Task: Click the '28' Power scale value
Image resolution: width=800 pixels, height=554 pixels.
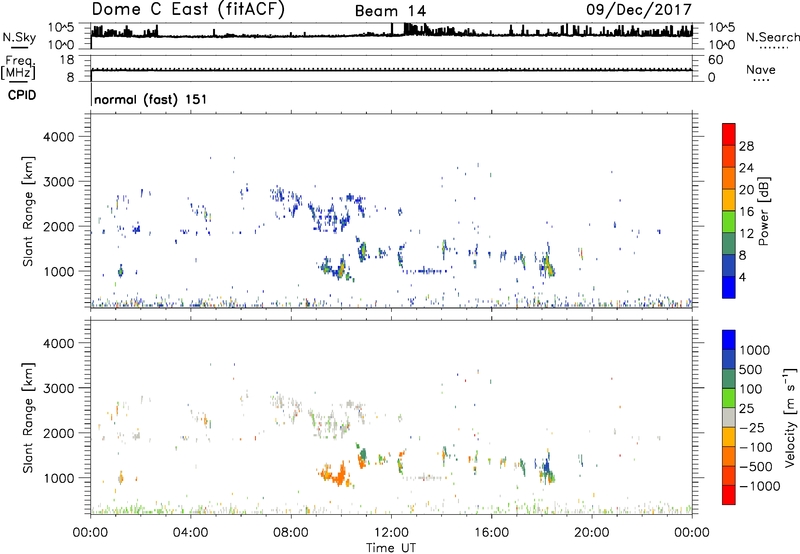Action: pos(746,146)
